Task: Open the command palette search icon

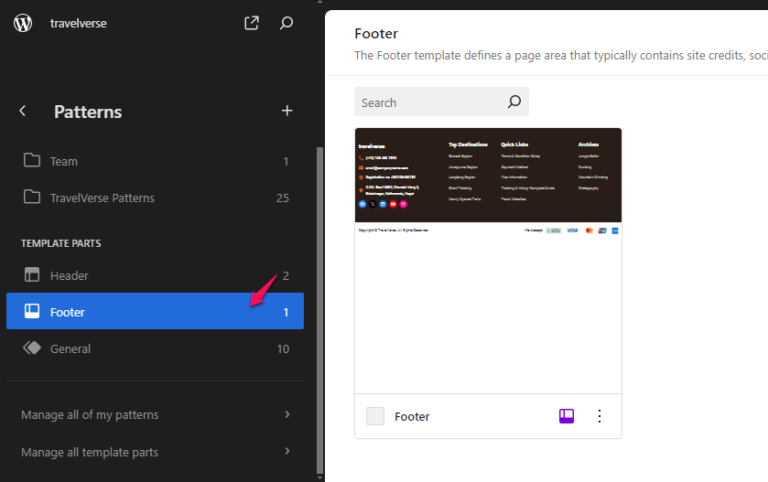Action: point(287,23)
